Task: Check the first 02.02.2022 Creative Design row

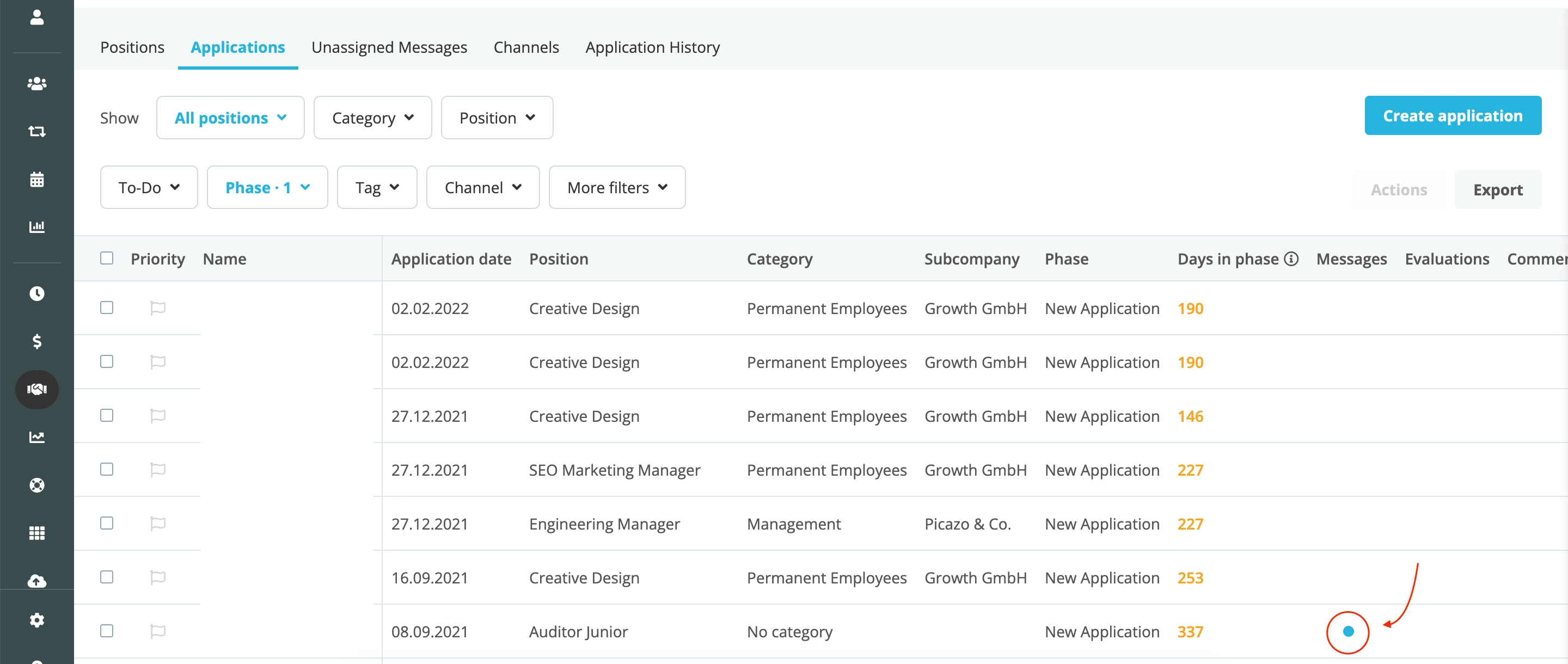Action: click(x=107, y=308)
